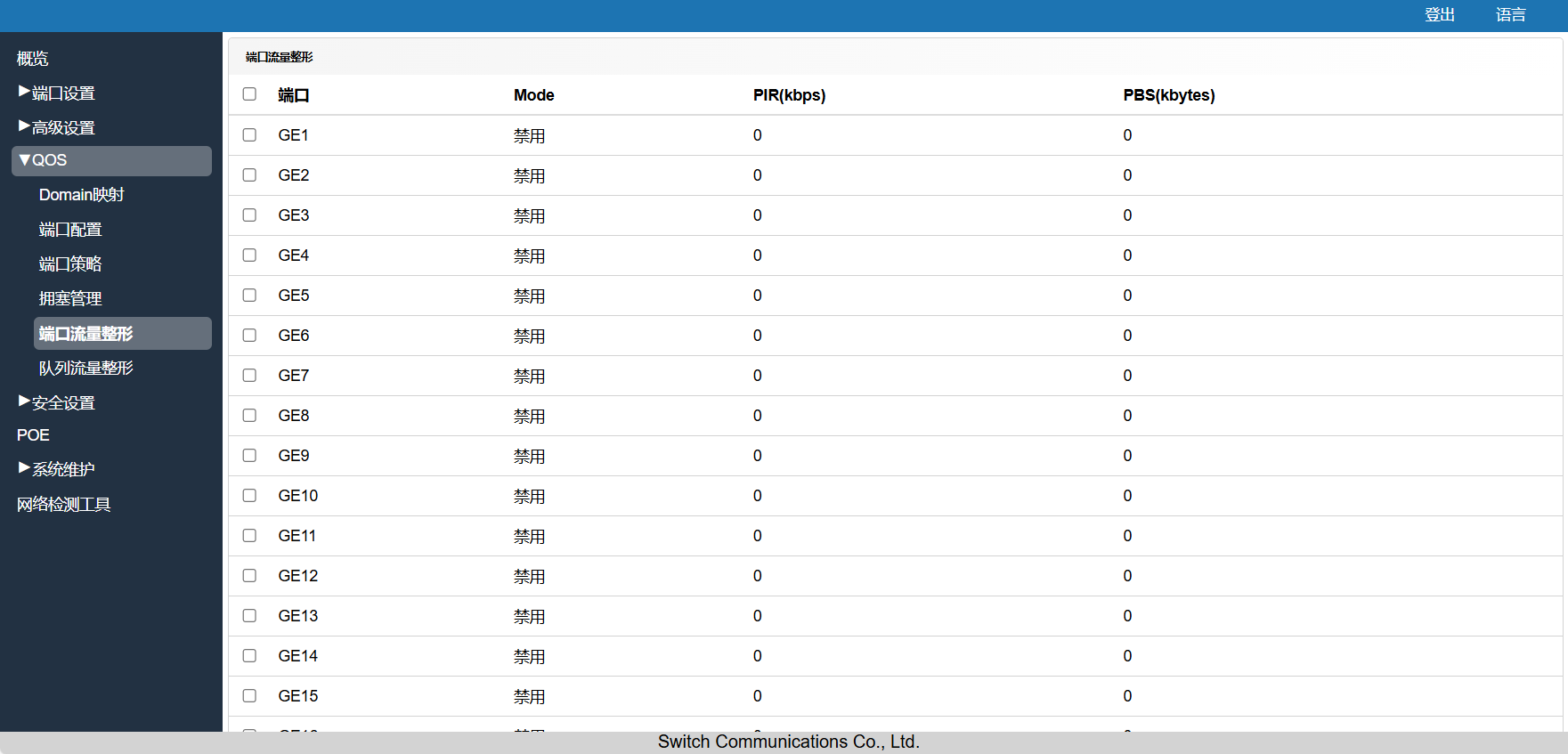Click the 端口 column header
Image resolution: width=1568 pixels, height=754 pixels.
click(x=294, y=95)
